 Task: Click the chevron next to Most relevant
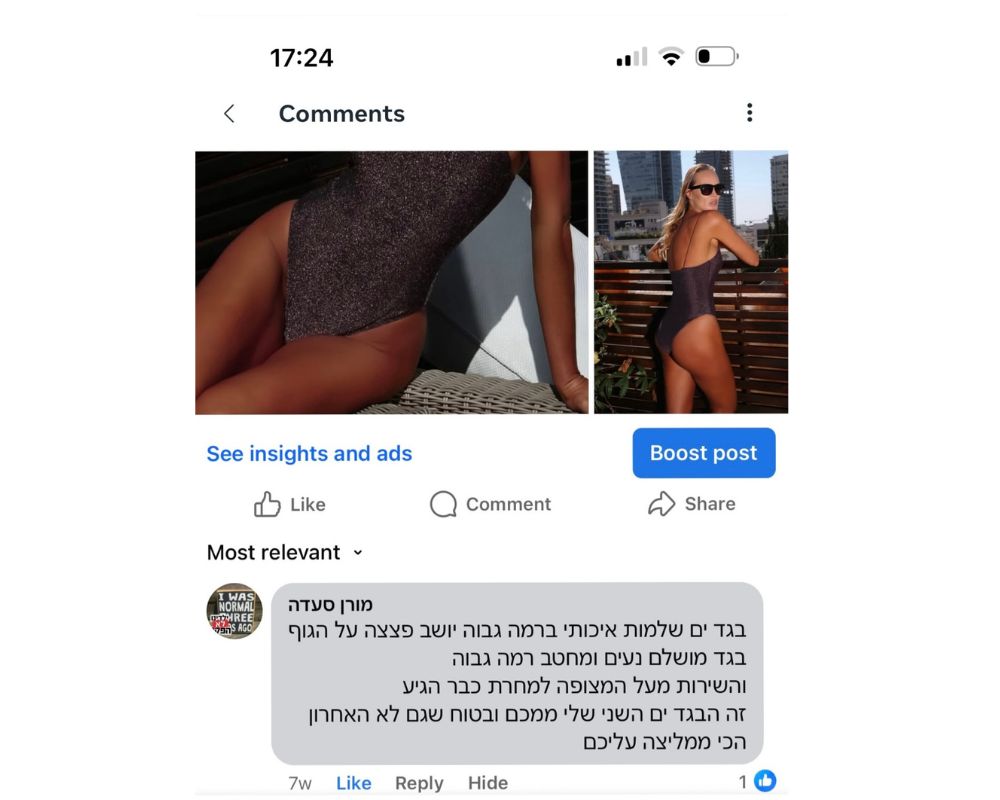pyautogui.click(x=358, y=552)
